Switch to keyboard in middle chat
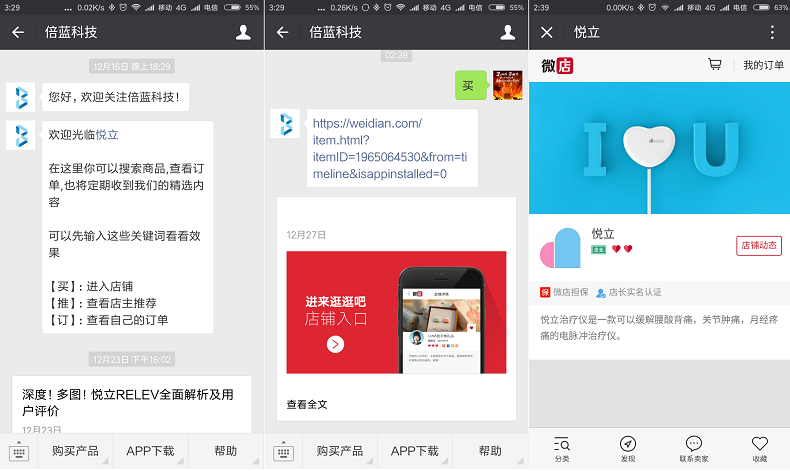The width and height of the screenshot is (790, 471). [x=283, y=452]
